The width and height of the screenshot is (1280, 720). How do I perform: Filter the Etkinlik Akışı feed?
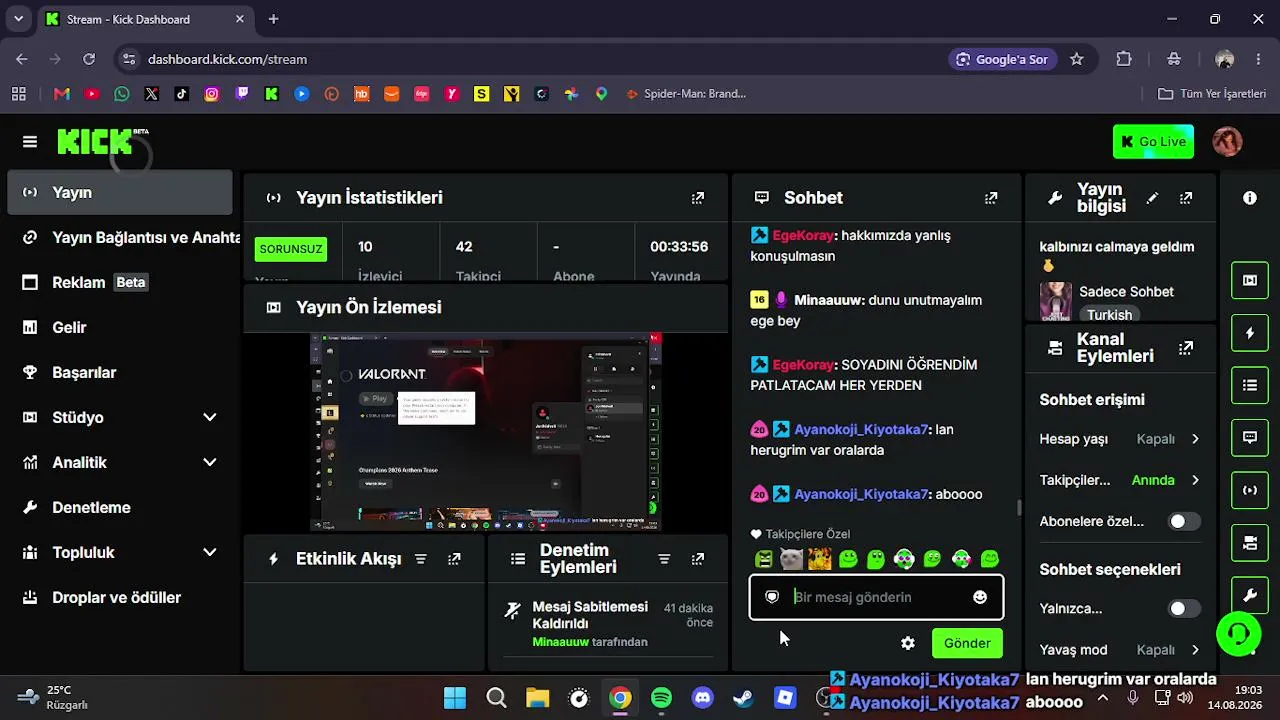[421, 559]
